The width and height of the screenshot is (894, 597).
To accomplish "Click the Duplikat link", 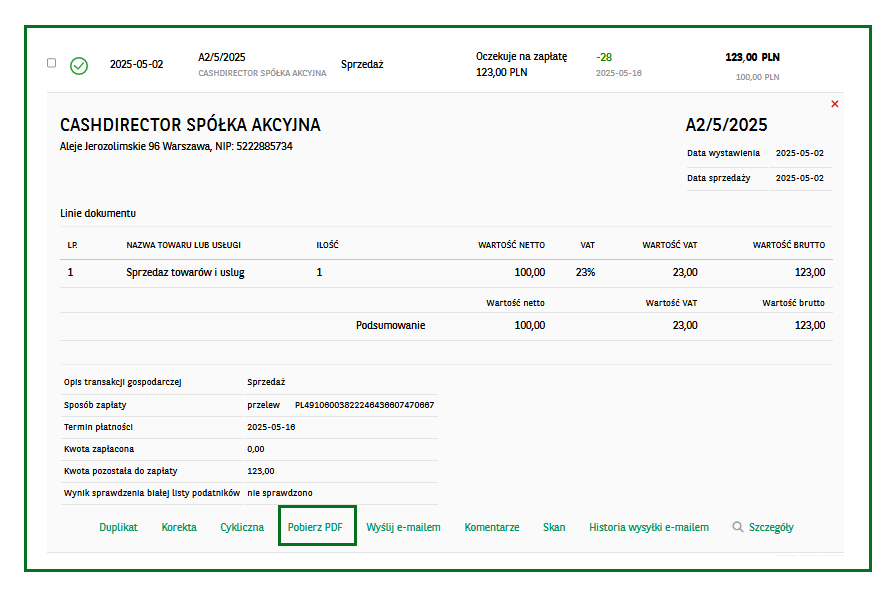I will (x=118, y=527).
